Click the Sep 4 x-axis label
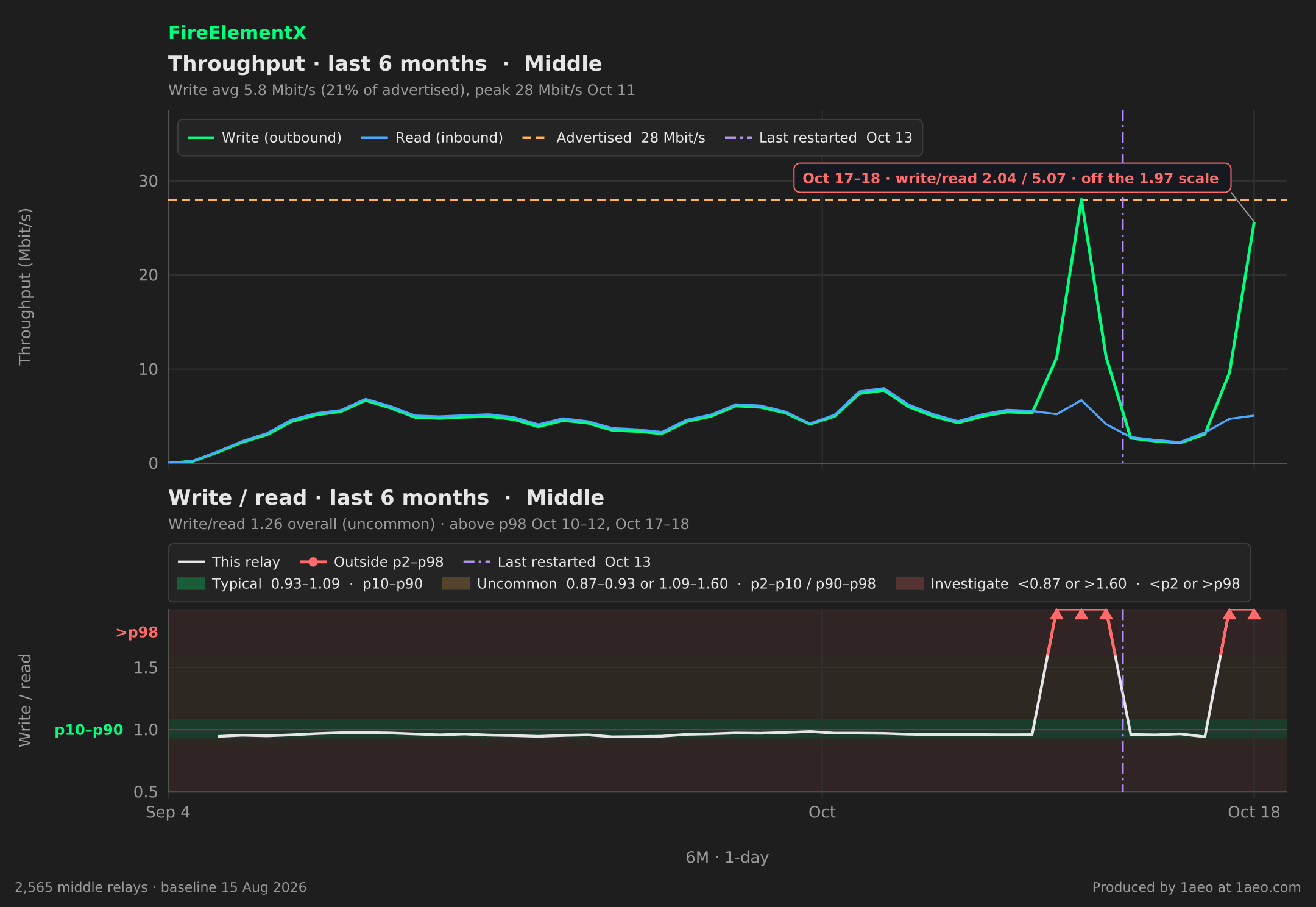Screen dimensions: 1316x907 (x=168, y=813)
